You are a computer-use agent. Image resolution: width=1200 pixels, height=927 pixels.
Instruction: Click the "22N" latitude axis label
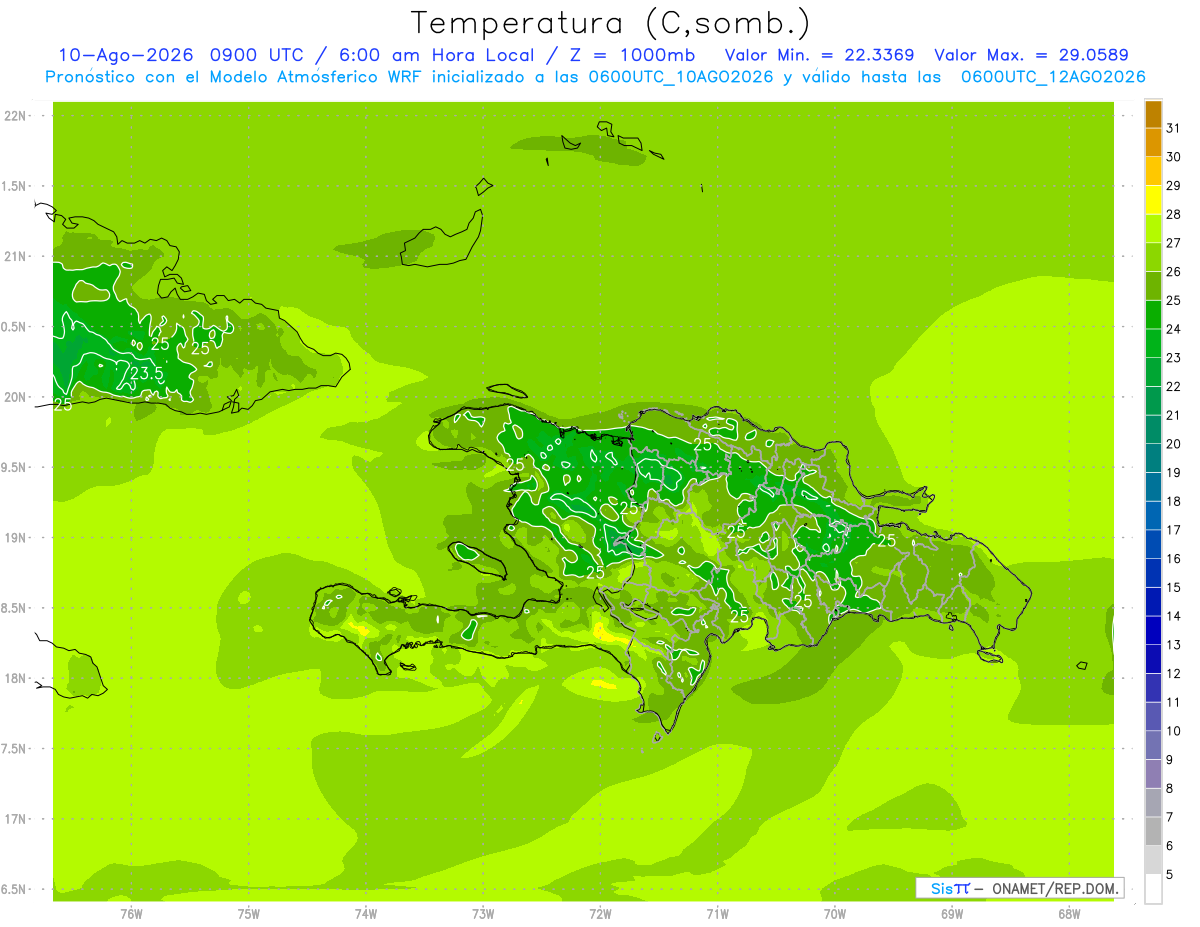15,116
